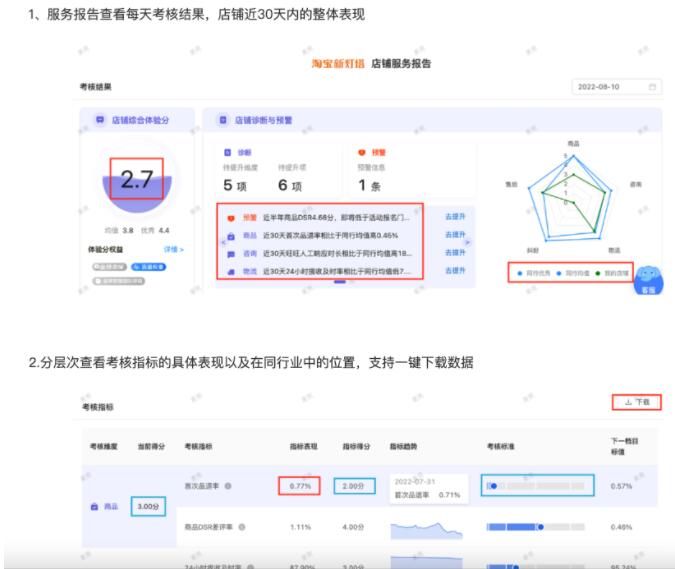Click the 考核指标 section title
675x569 pixels.
pyautogui.click(x=98, y=407)
